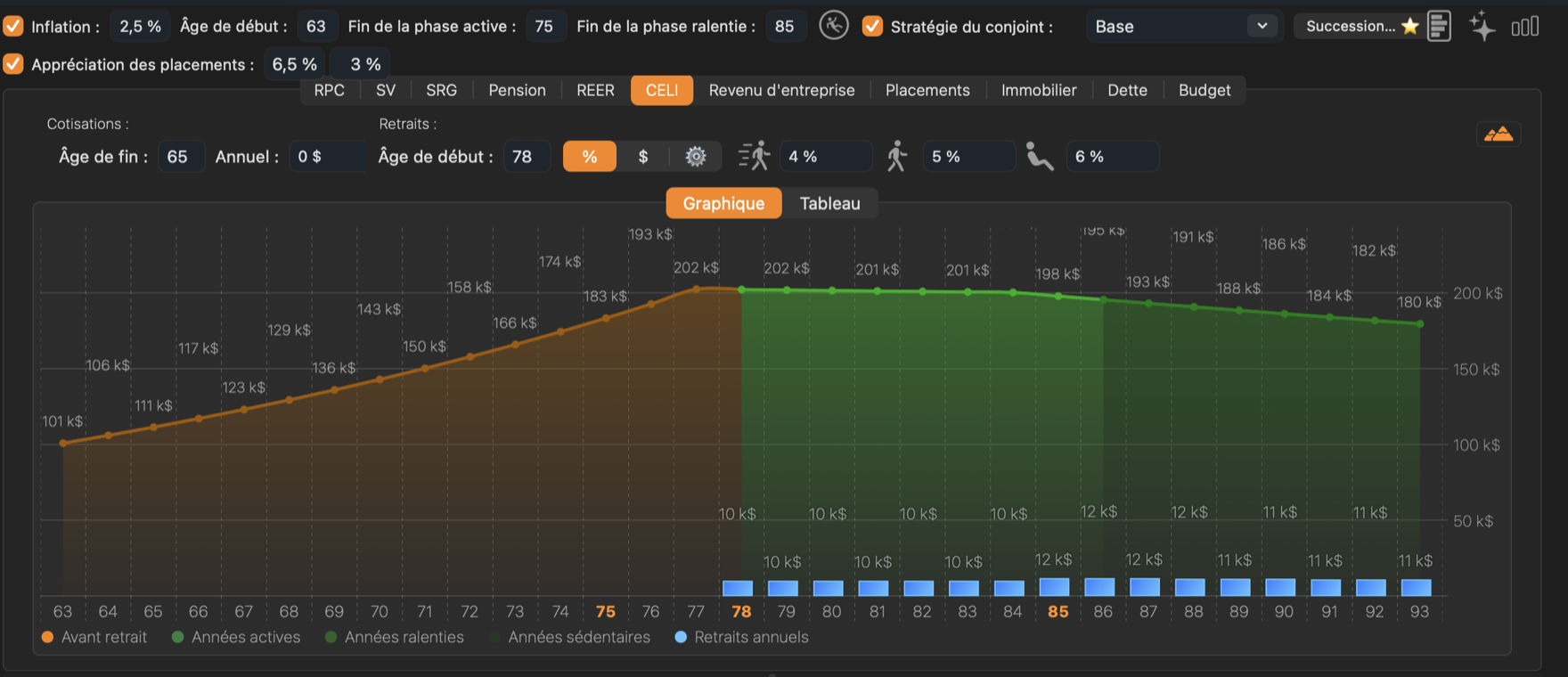
Task: Toggle the Années actives legend item
Action: coord(236,637)
